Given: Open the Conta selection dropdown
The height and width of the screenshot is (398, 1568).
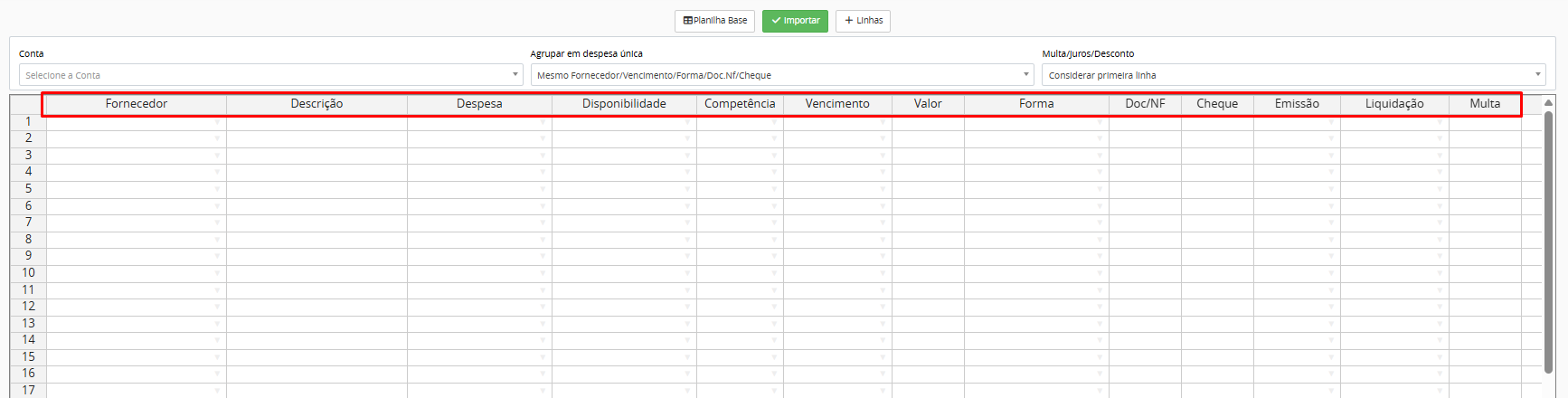Looking at the screenshot, I should pyautogui.click(x=270, y=75).
